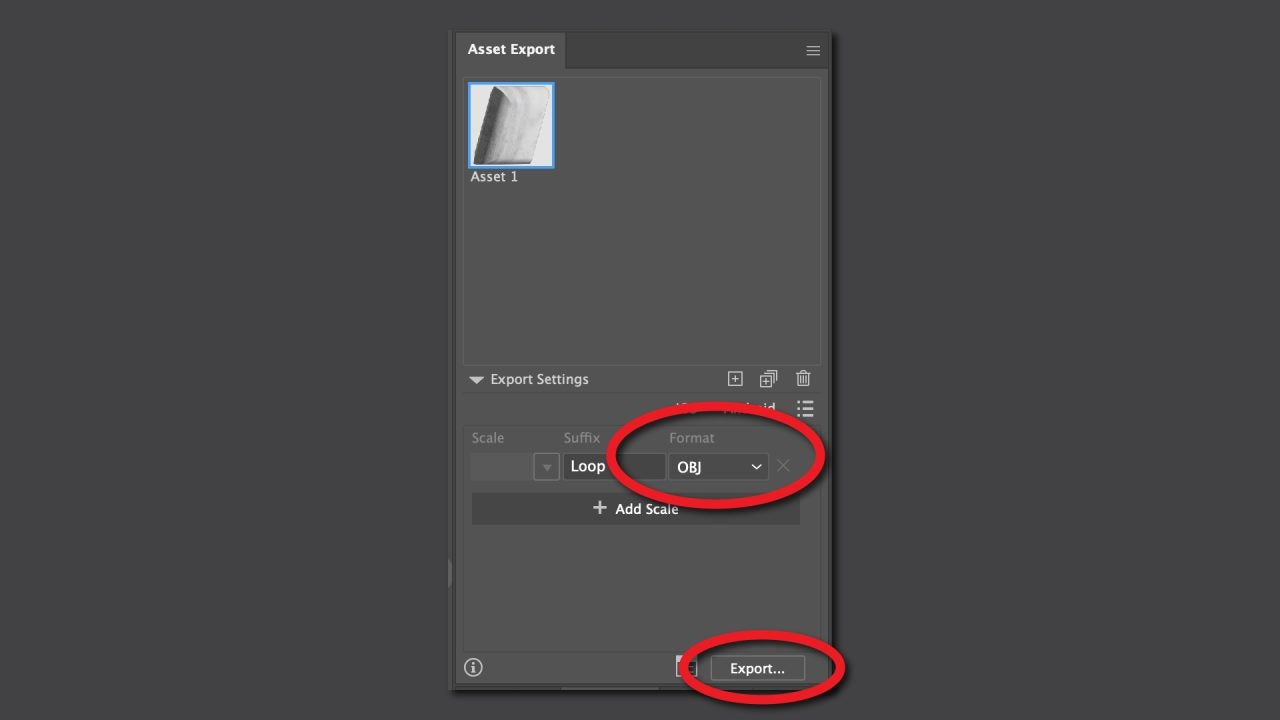Click the Asset Export panel tab
This screenshot has height=720, width=1280.
(511, 50)
